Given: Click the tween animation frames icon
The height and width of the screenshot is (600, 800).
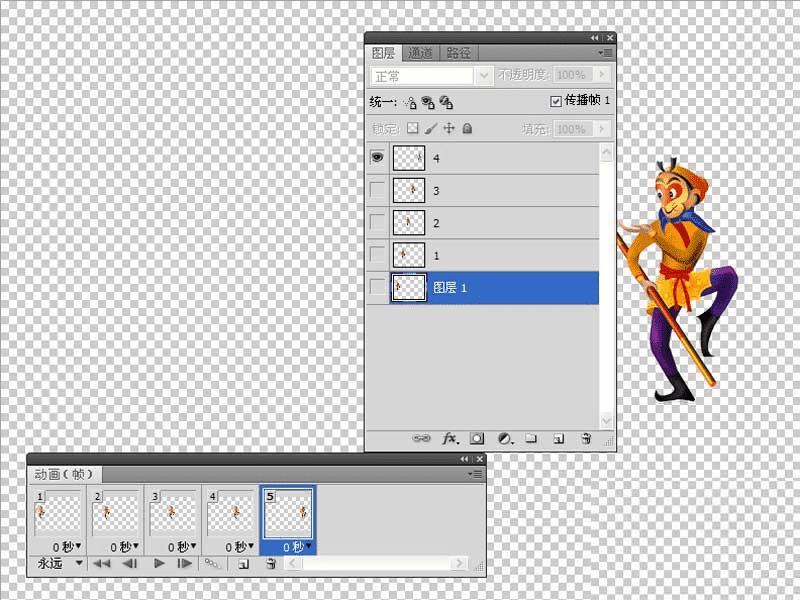Looking at the screenshot, I should tap(212, 563).
